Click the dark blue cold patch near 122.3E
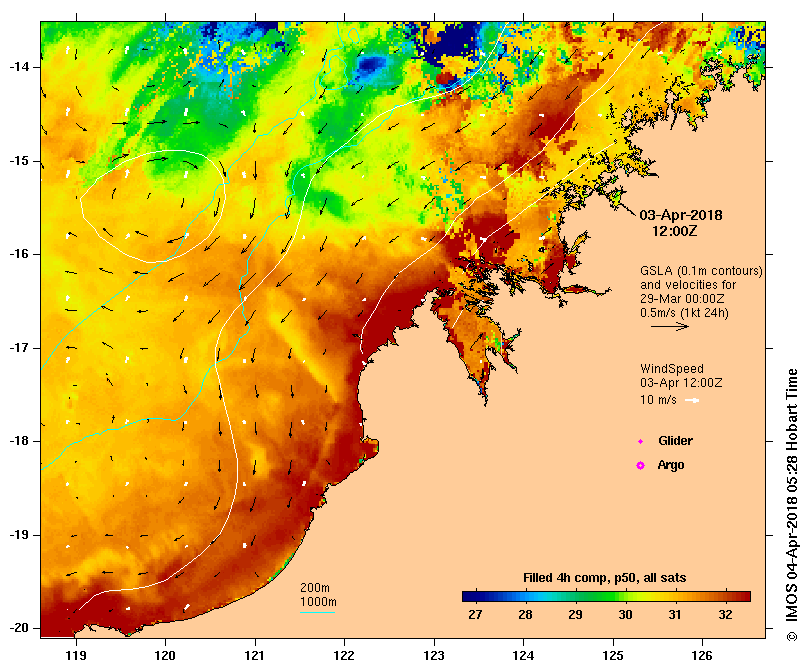 pos(371,65)
